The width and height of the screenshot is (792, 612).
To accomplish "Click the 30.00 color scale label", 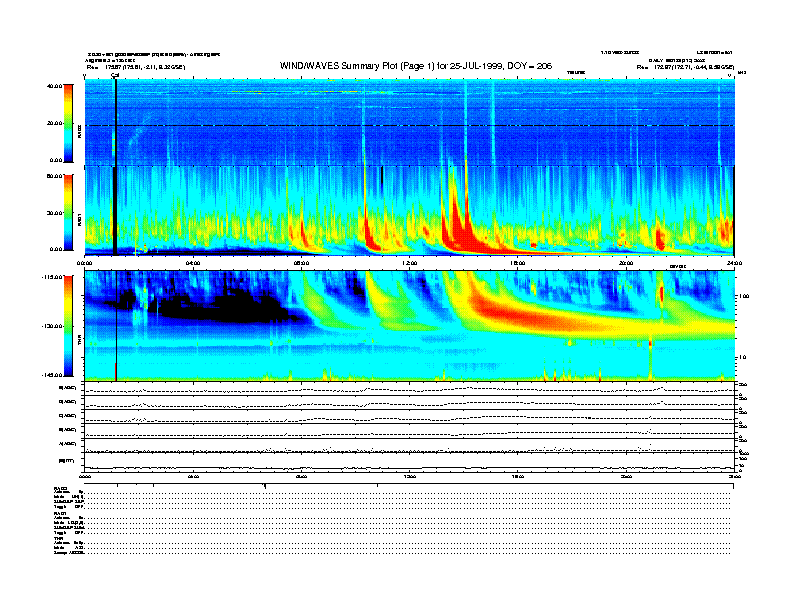I will [55, 213].
